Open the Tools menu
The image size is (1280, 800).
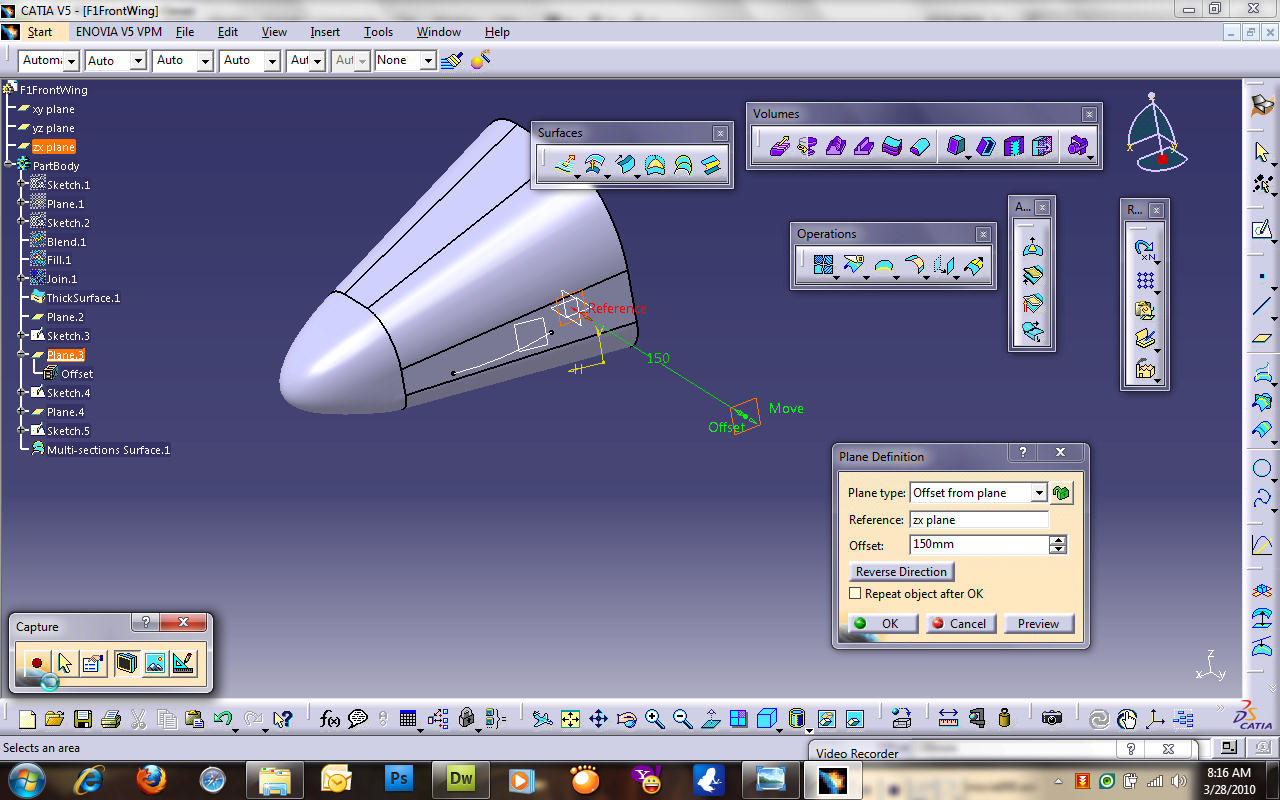click(x=378, y=31)
